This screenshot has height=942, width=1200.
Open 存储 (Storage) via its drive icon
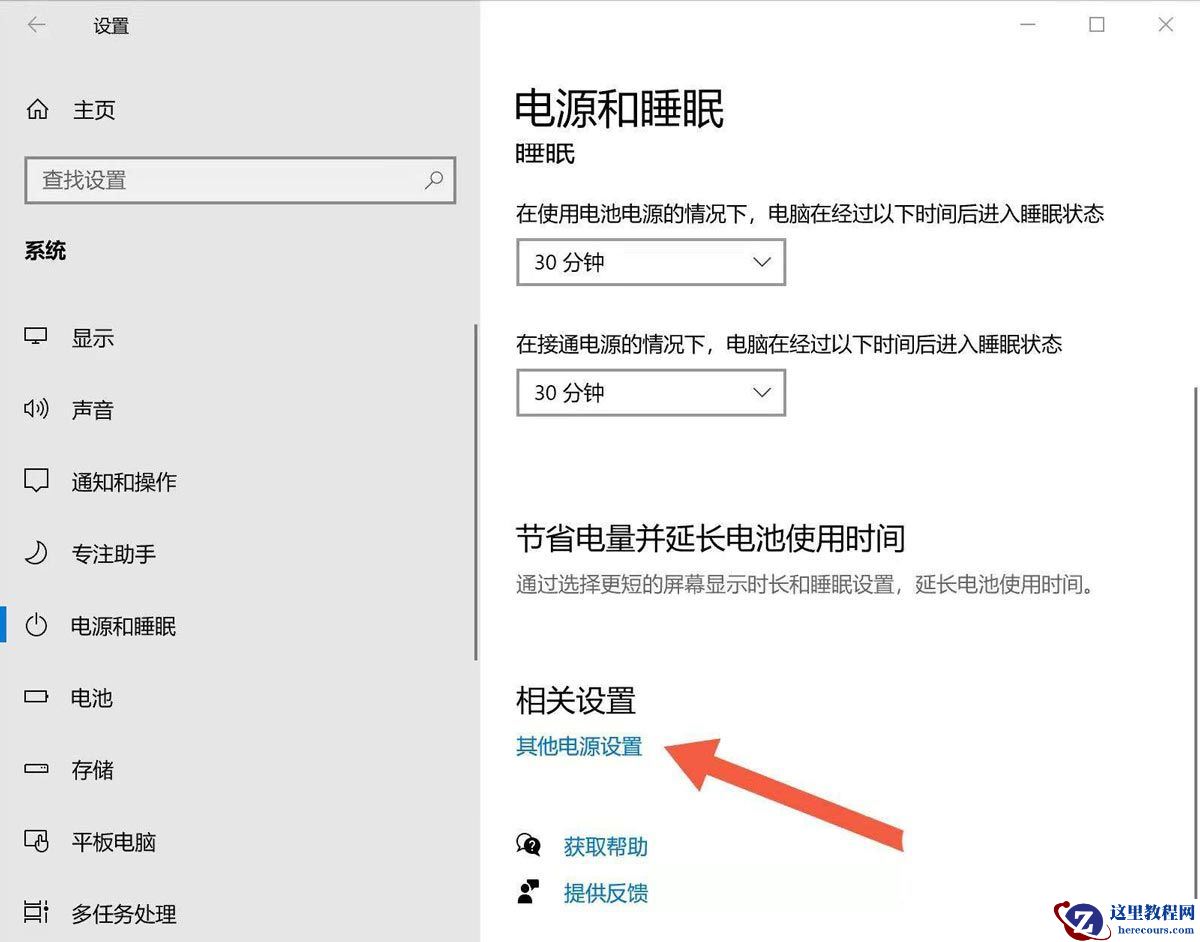tap(35, 770)
